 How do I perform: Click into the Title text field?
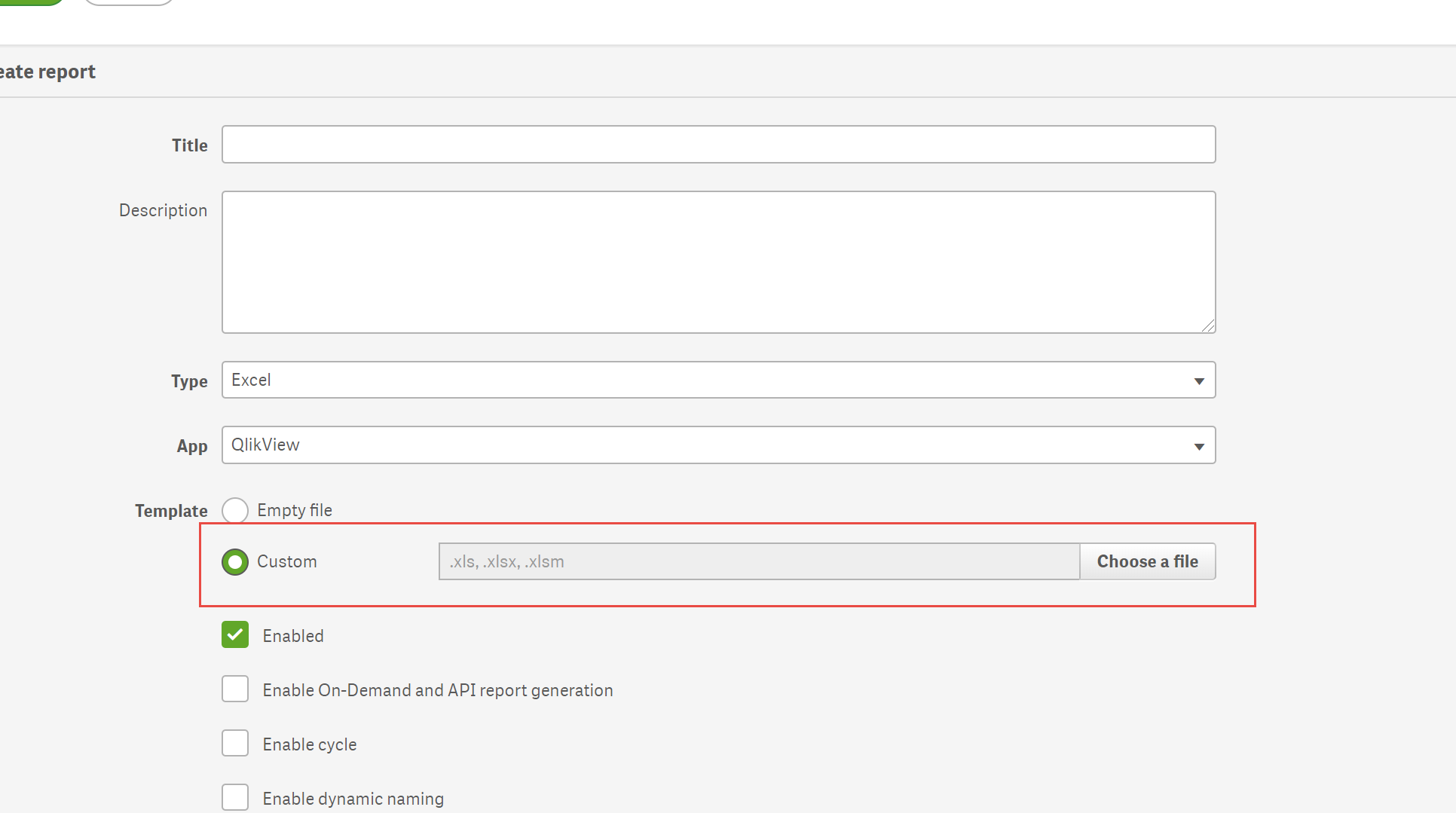(x=718, y=145)
